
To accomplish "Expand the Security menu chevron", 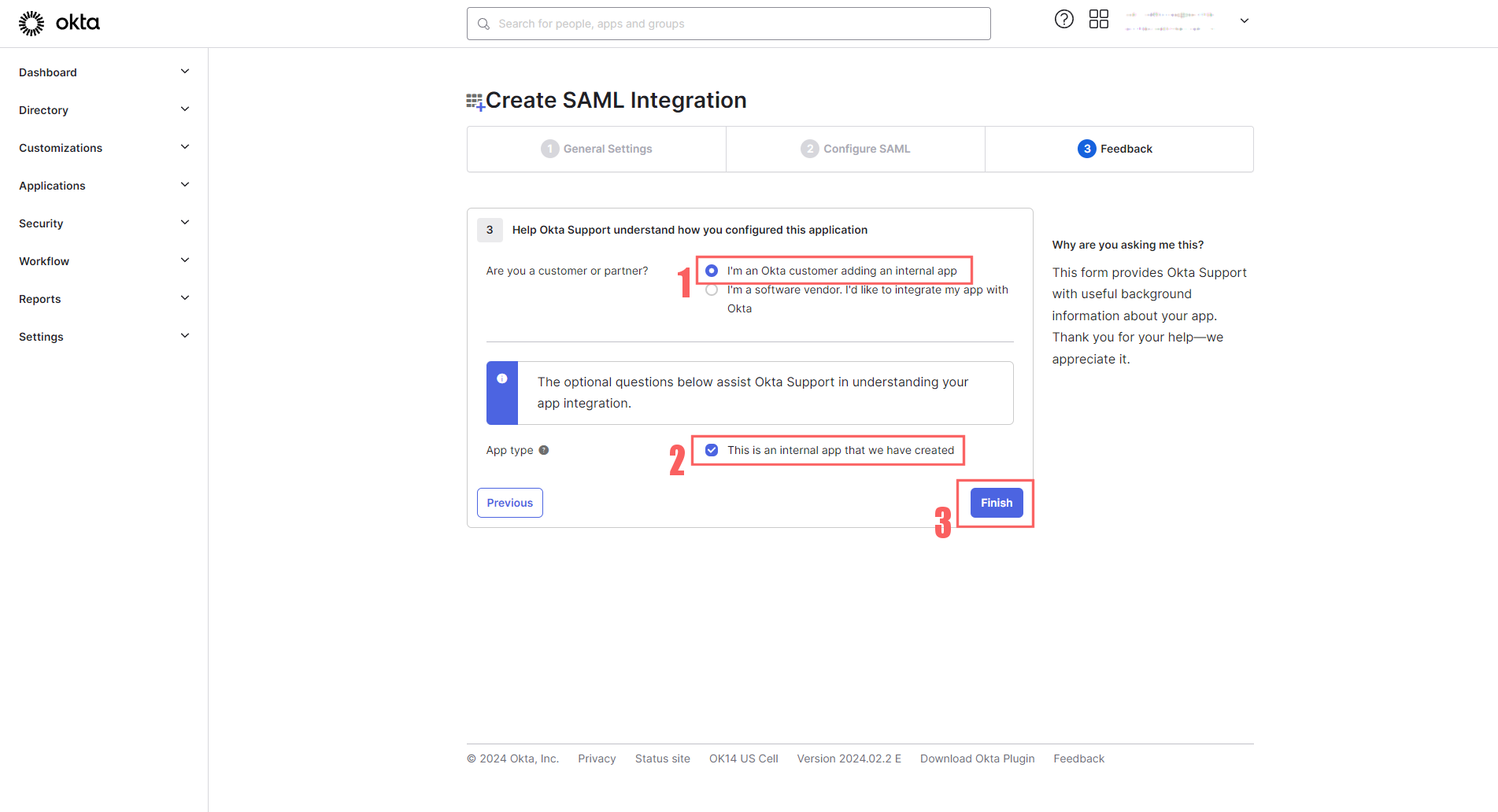I will pos(185,223).
